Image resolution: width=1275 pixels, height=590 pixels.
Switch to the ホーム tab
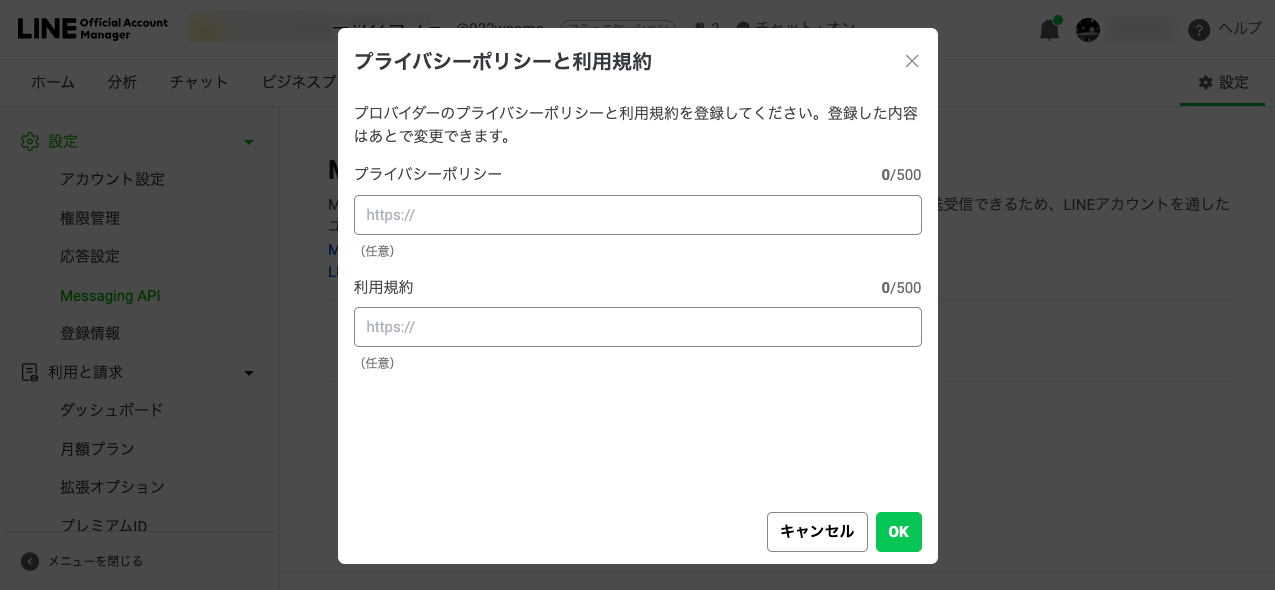coord(53,82)
